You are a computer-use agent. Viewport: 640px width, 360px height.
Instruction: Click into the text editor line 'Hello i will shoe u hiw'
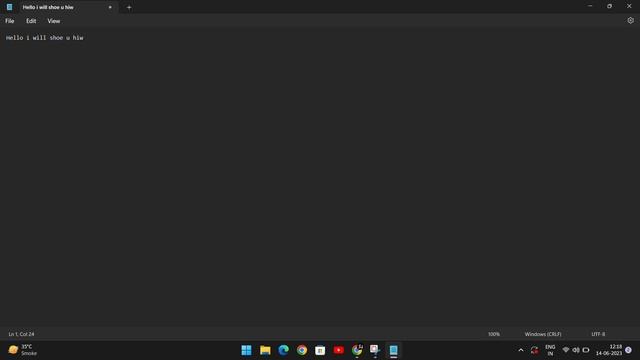click(44, 38)
